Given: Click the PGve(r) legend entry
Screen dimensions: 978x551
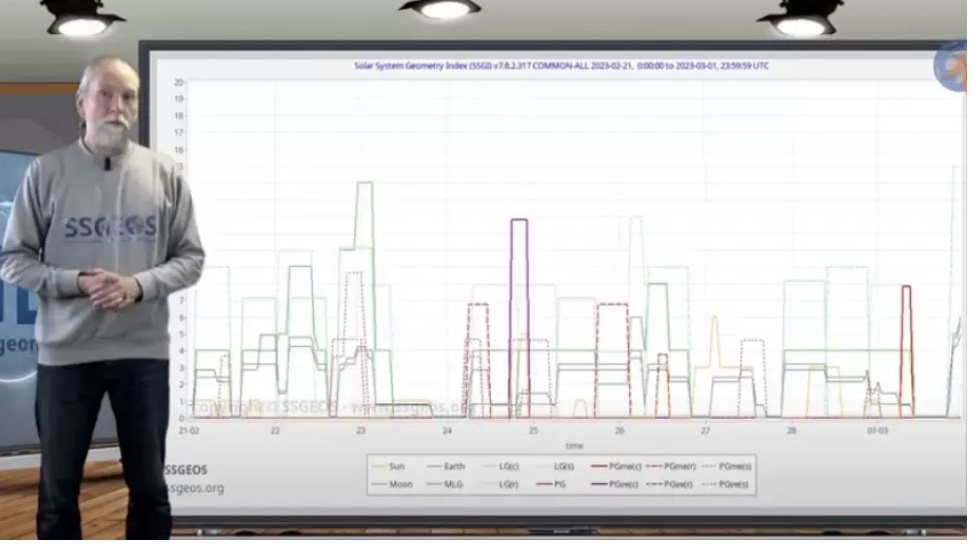Looking at the screenshot, I should [x=670, y=484].
